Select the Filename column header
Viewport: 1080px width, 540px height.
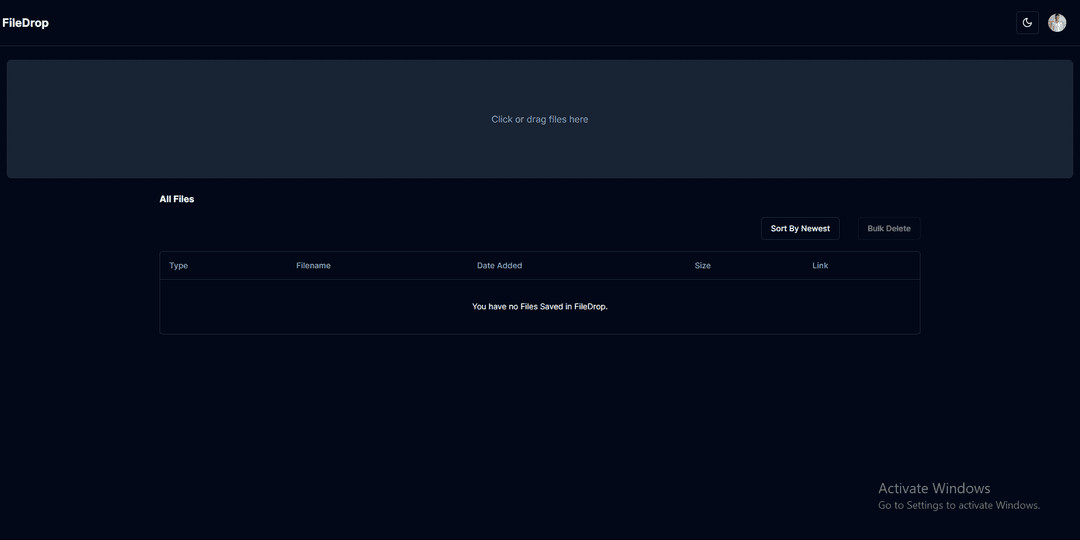click(x=313, y=266)
